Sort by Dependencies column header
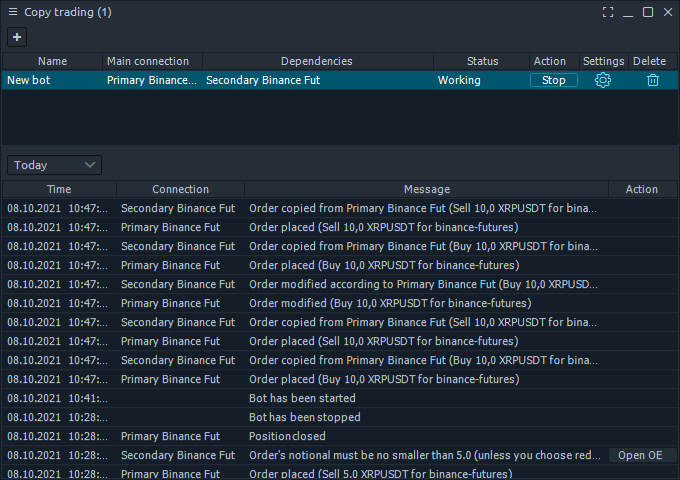680x480 pixels. [x=317, y=61]
